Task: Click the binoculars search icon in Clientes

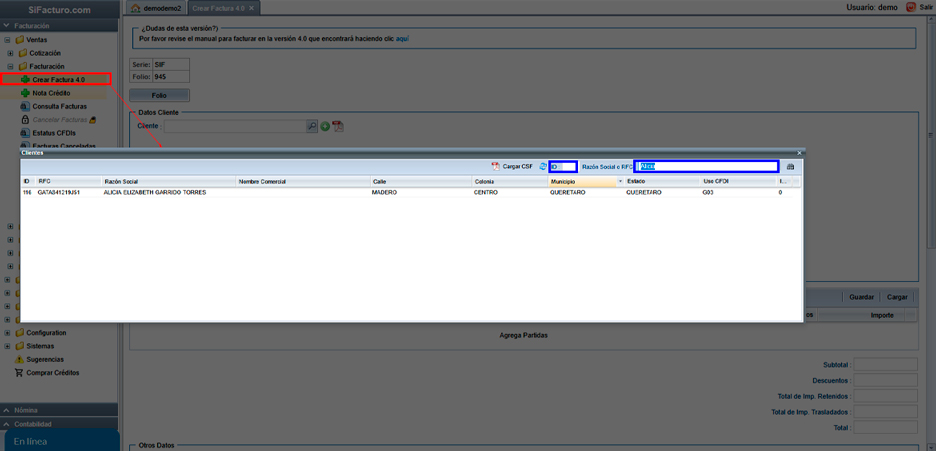Action: pyautogui.click(x=791, y=167)
